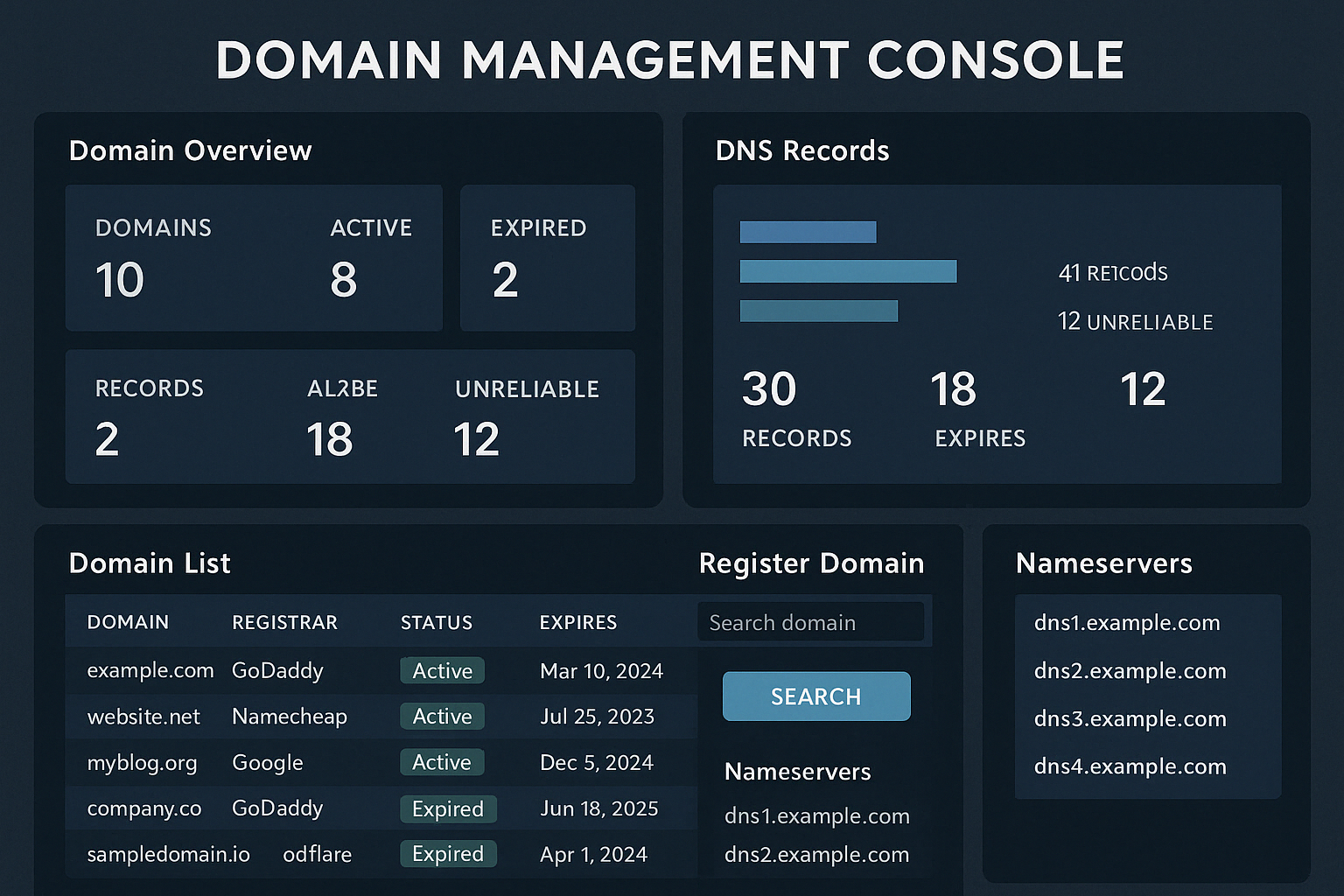The height and width of the screenshot is (896, 1344).
Task: Select dns4.example.com in the Nameservers panel
Action: point(1130,766)
